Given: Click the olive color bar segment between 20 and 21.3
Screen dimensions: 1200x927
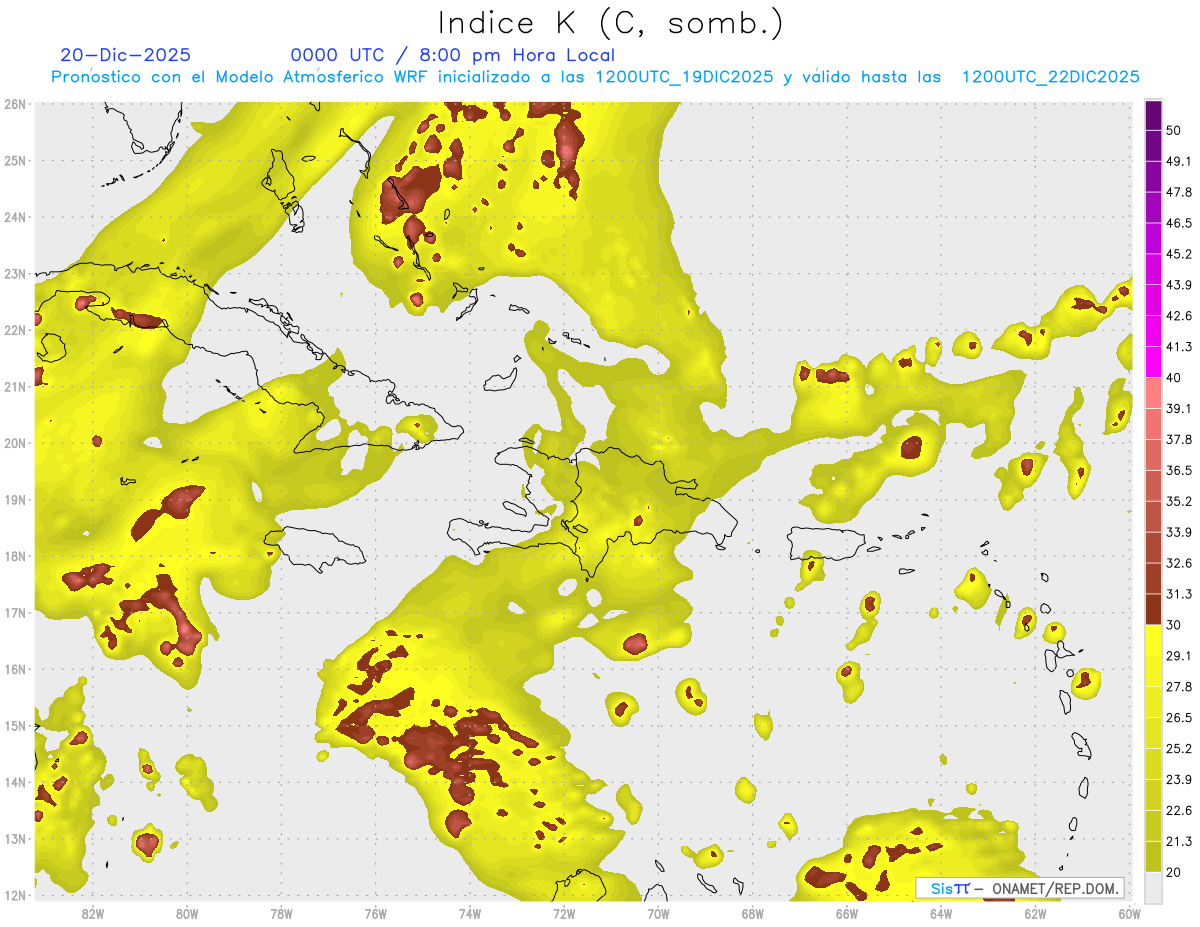Looking at the screenshot, I should (x=1153, y=856).
